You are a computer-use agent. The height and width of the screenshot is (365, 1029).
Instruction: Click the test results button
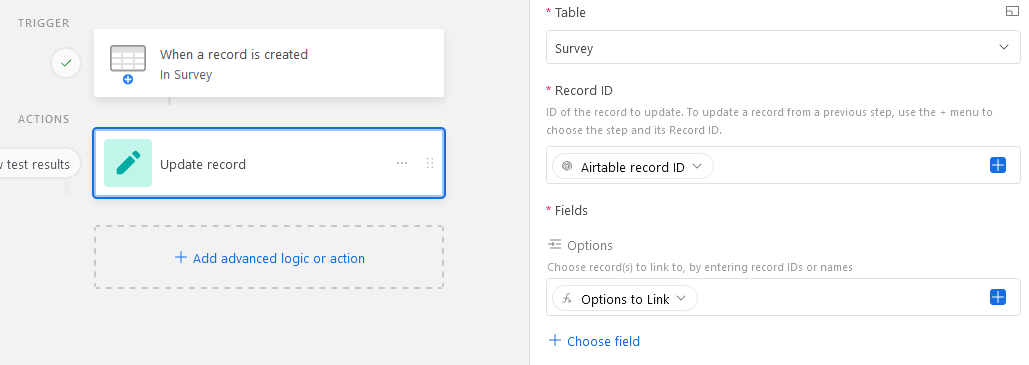(39, 164)
